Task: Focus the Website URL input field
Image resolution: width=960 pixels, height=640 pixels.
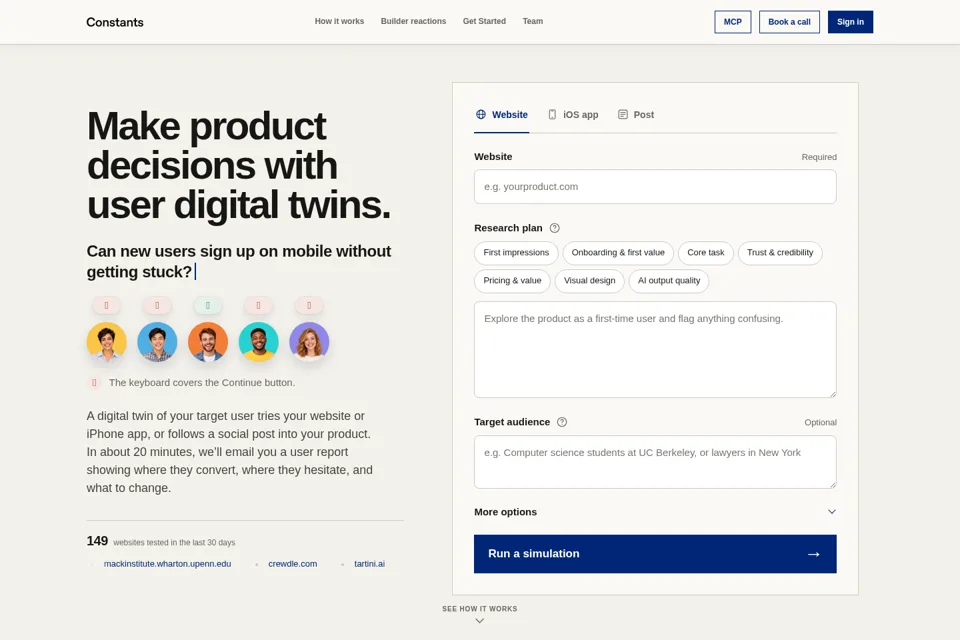Action: point(655,187)
